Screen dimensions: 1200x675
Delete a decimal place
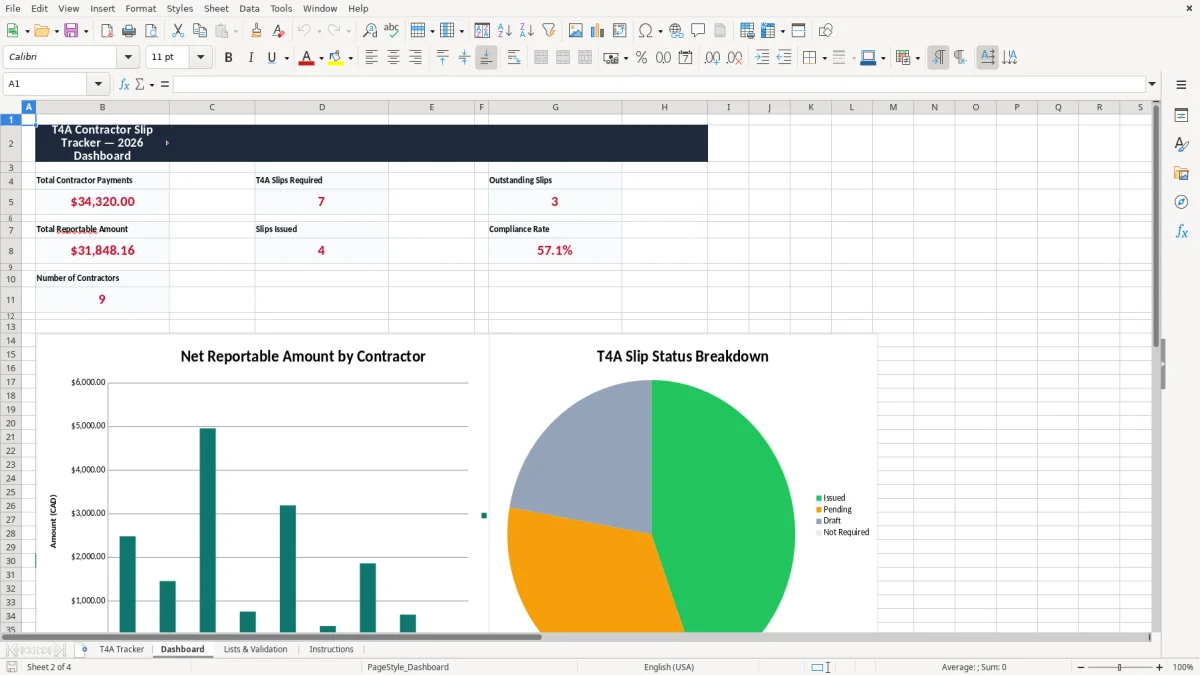pyautogui.click(x=734, y=58)
